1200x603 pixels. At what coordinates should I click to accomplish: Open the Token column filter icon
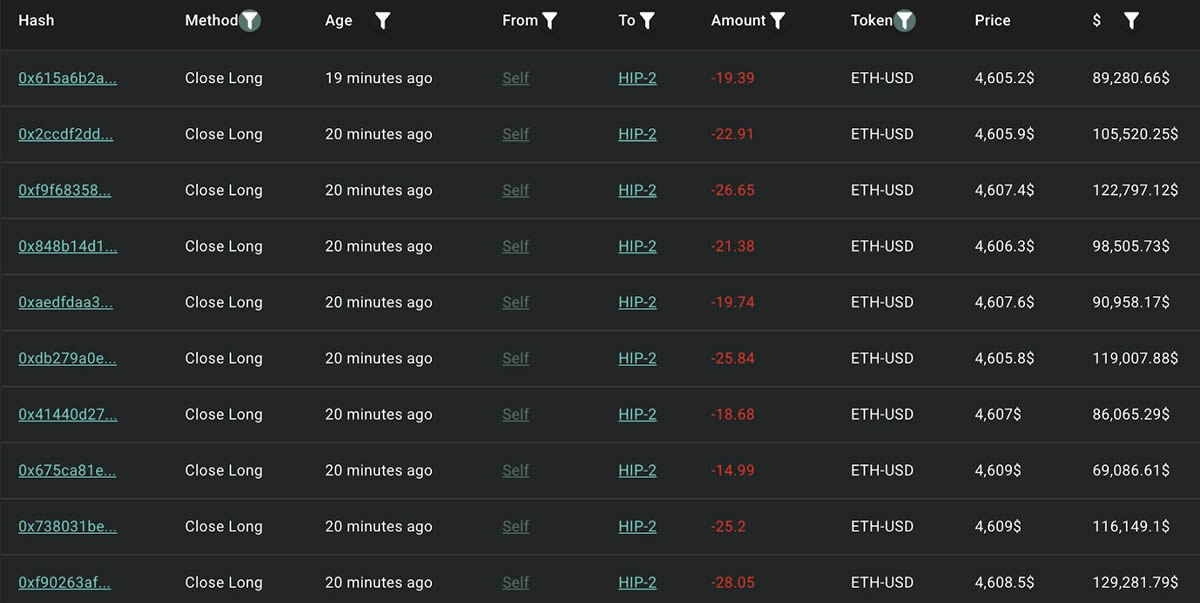(904, 20)
